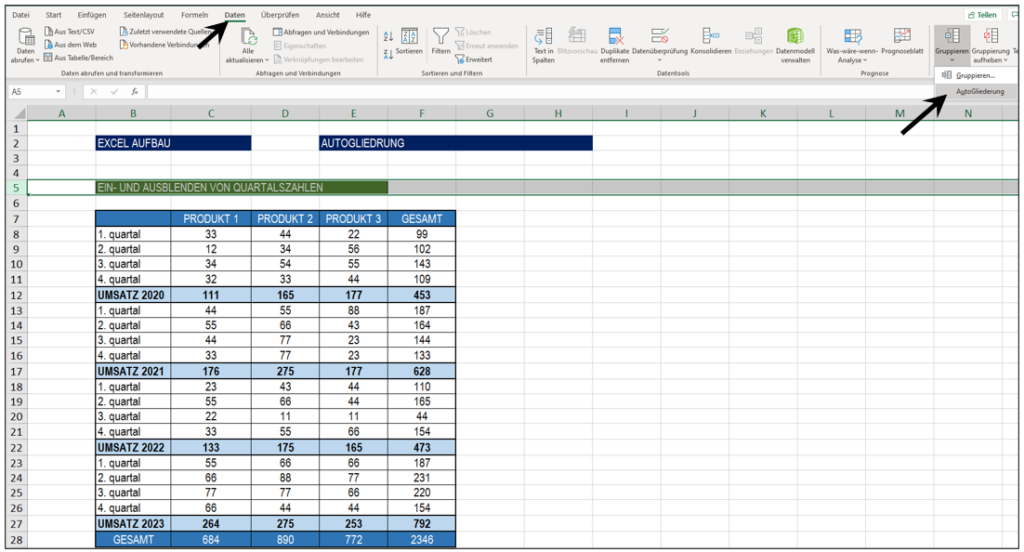The image size is (1024, 552).
Task: Open Datenüberprüfung tool icon
Action: click(x=660, y=36)
